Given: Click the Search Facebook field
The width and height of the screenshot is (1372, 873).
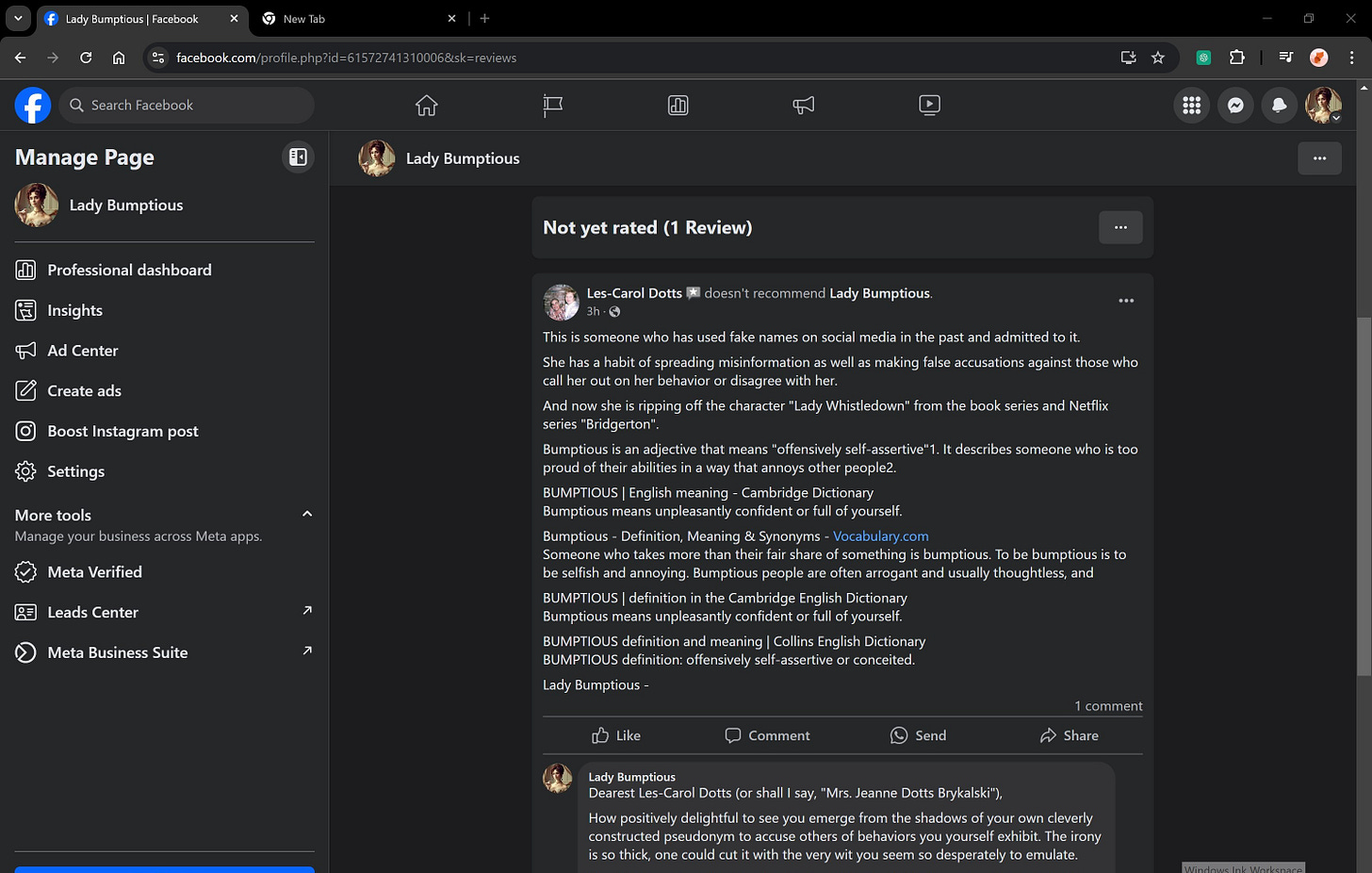Looking at the screenshot, I should coord(187,106).
